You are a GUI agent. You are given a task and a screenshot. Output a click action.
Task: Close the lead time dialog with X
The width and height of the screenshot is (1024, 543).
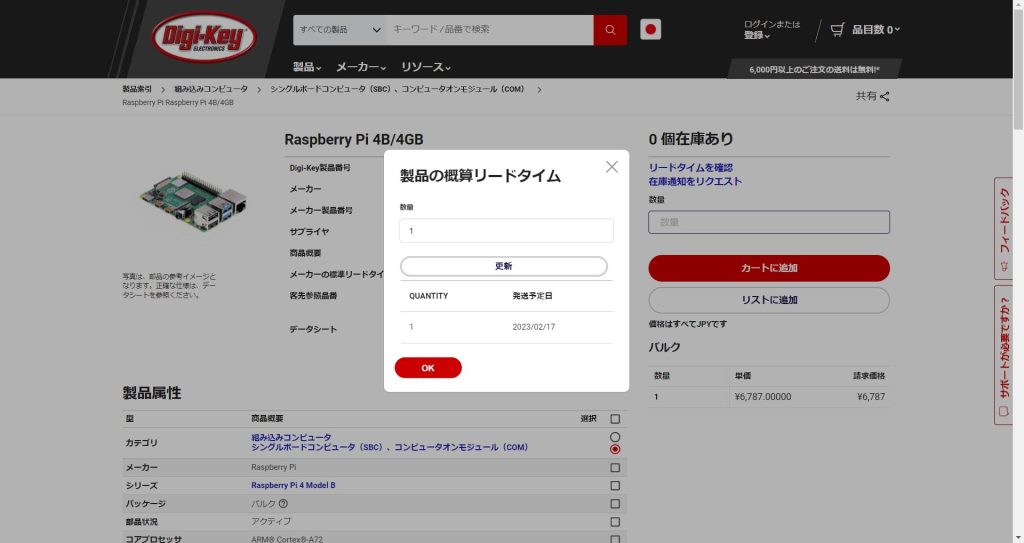pos(611,167)
